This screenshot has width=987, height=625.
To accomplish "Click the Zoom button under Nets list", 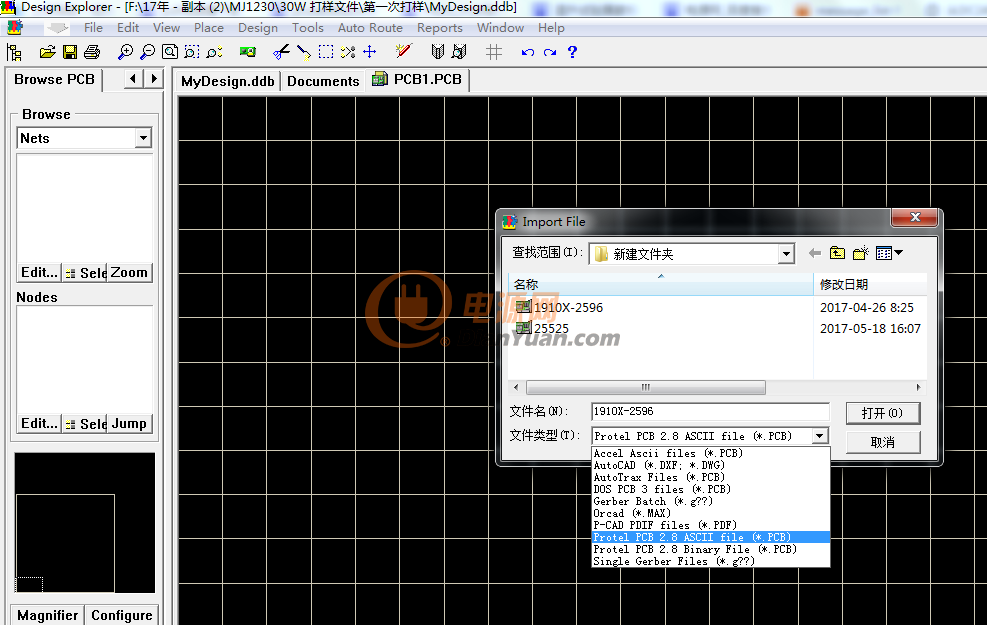I will point(129,273).
